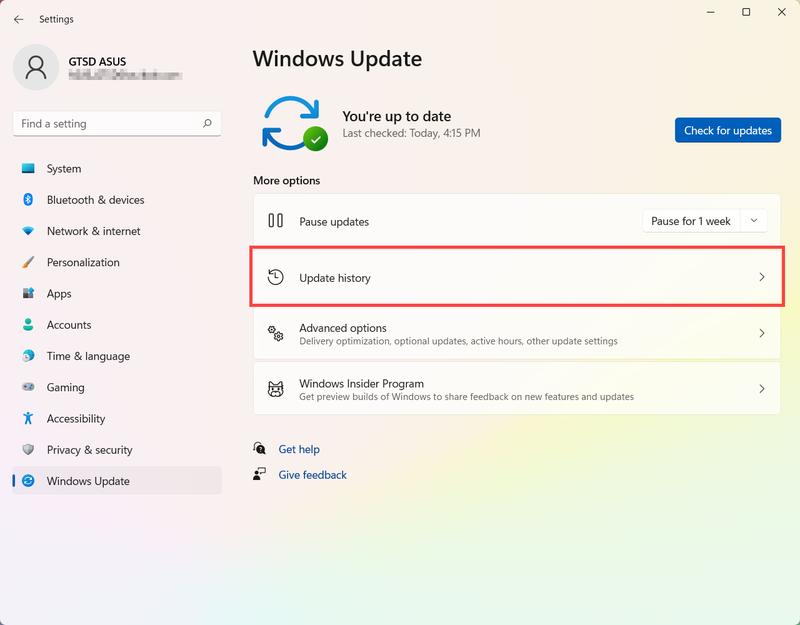This screenshot has height=625, width=800.
Task: Open the Pause updates icon
Action: point(277,221)
